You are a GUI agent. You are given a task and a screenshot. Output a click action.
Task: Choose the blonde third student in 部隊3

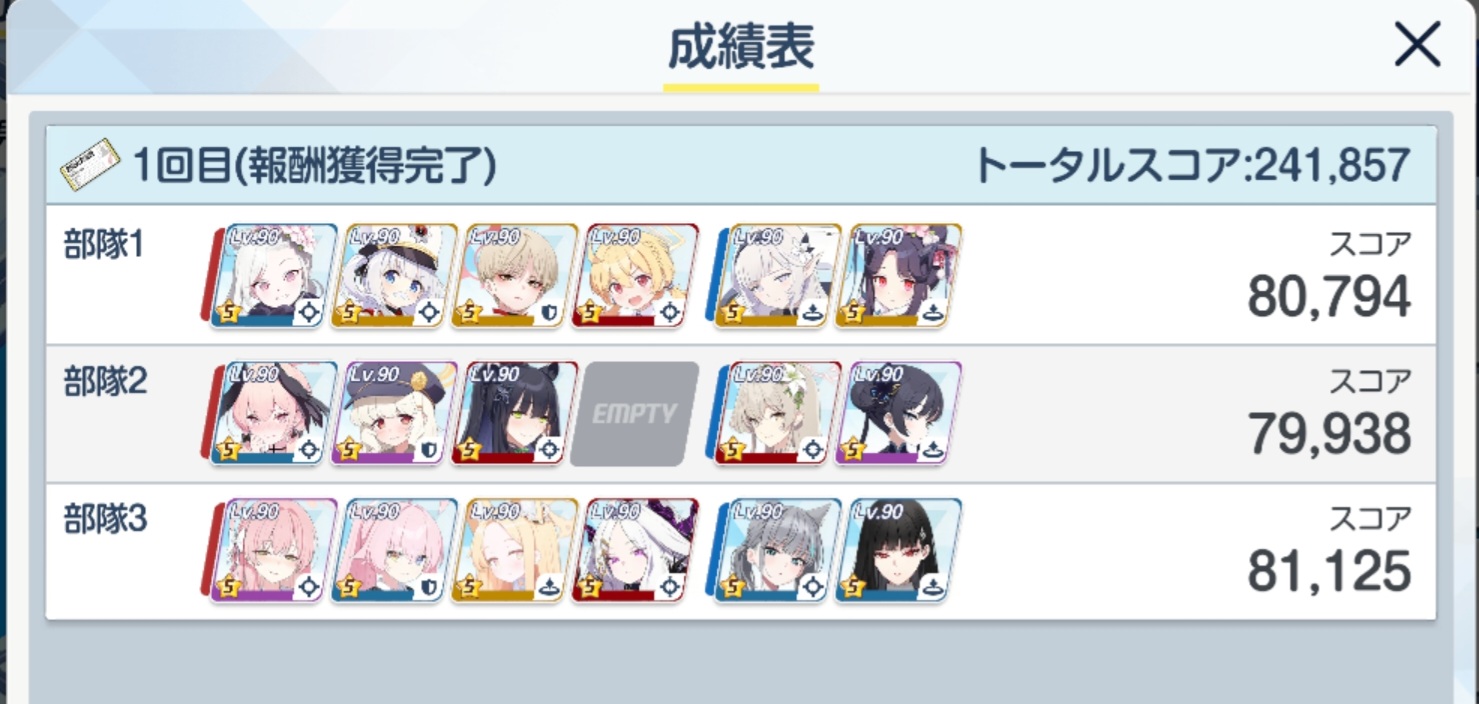[x=515, y=550]
